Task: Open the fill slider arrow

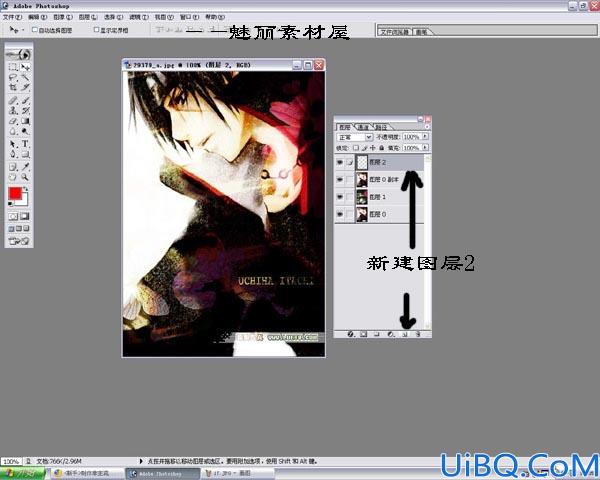Action: 425,147
